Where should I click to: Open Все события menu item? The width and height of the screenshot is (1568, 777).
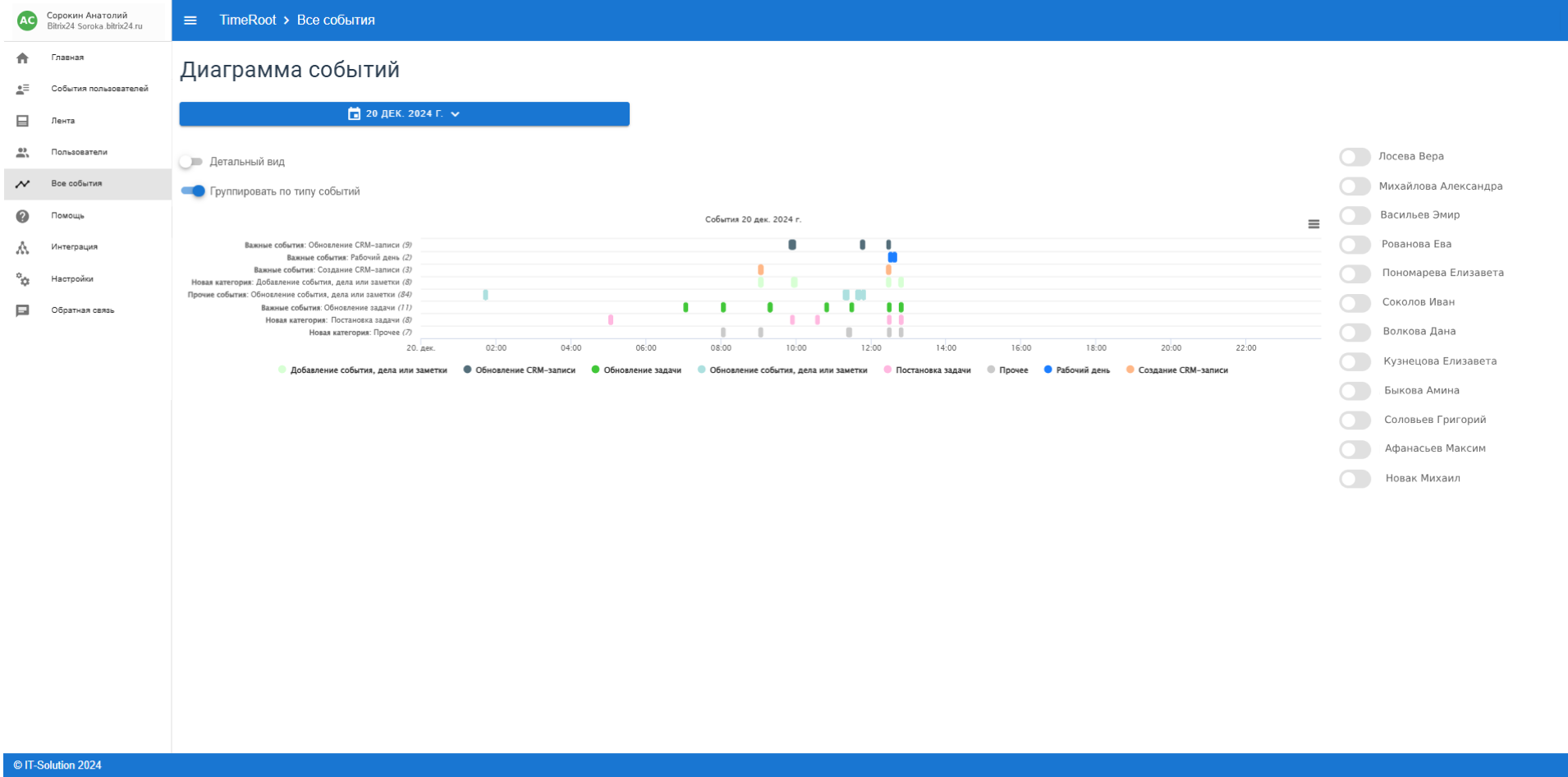[76, 184]
